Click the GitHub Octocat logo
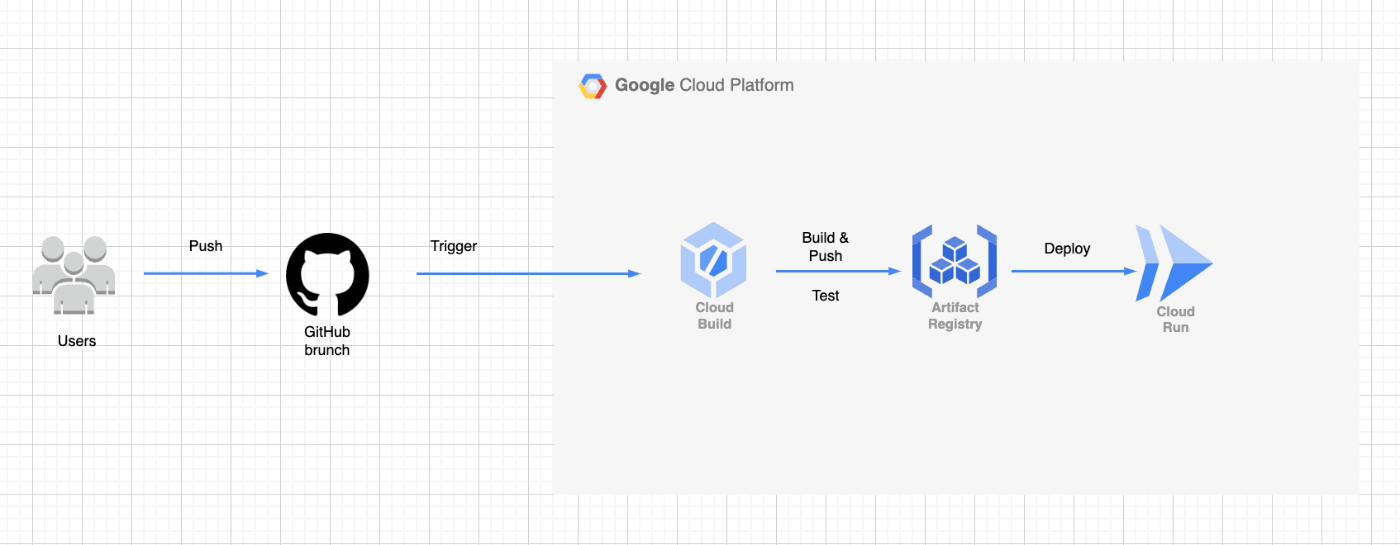 (x=327, y=275)
